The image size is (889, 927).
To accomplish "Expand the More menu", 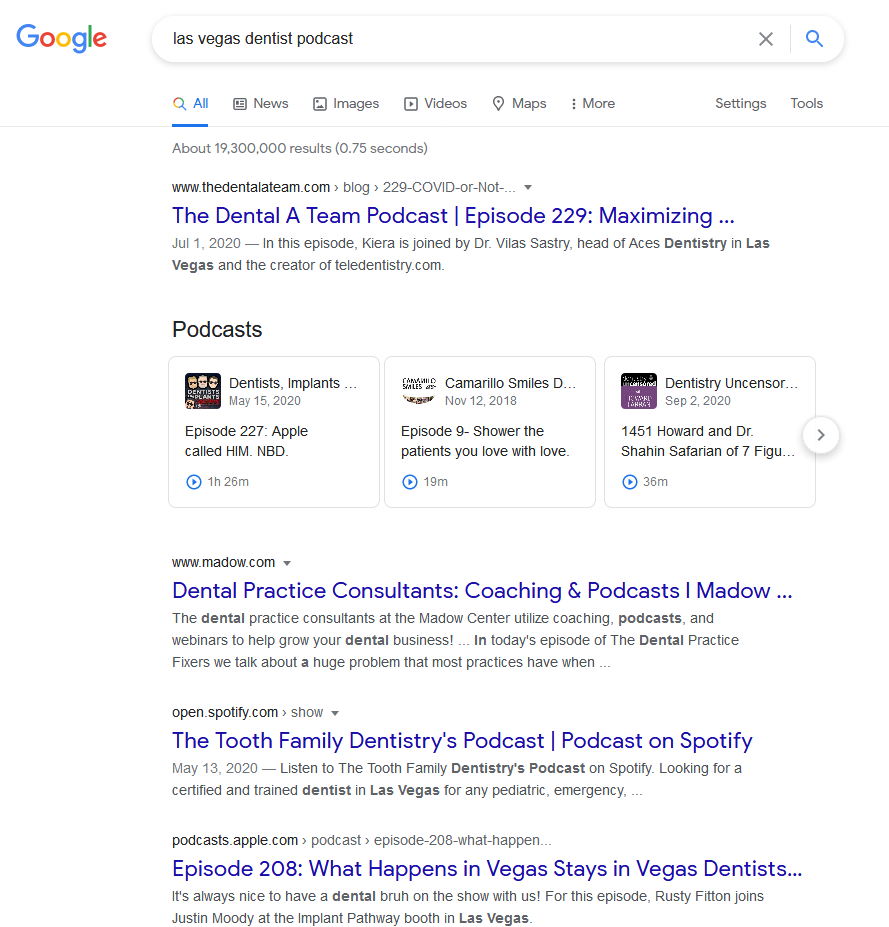I will 593,103.
